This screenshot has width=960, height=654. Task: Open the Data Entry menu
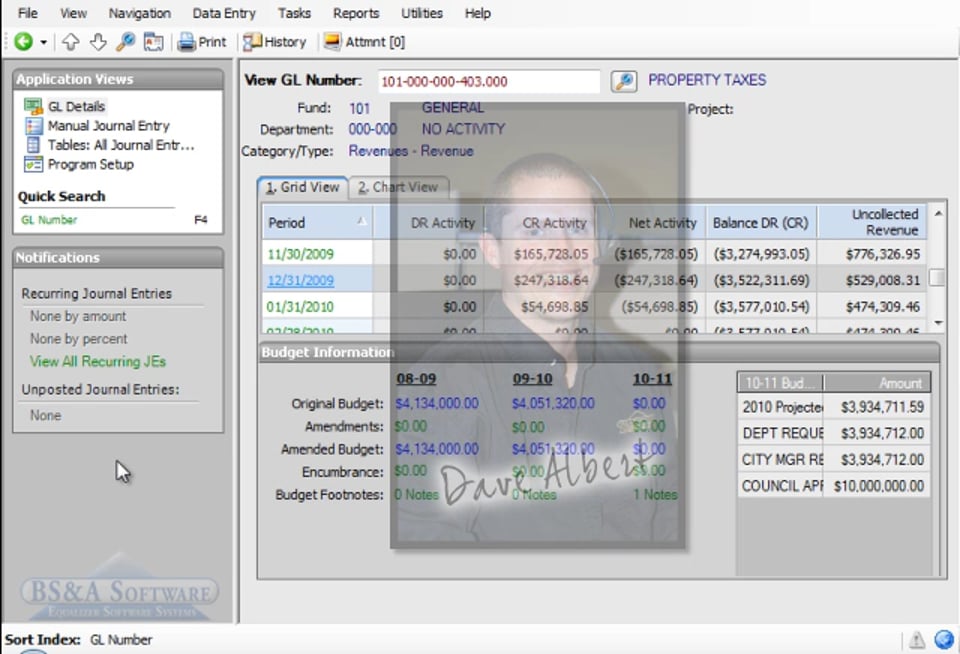(223, 13)
